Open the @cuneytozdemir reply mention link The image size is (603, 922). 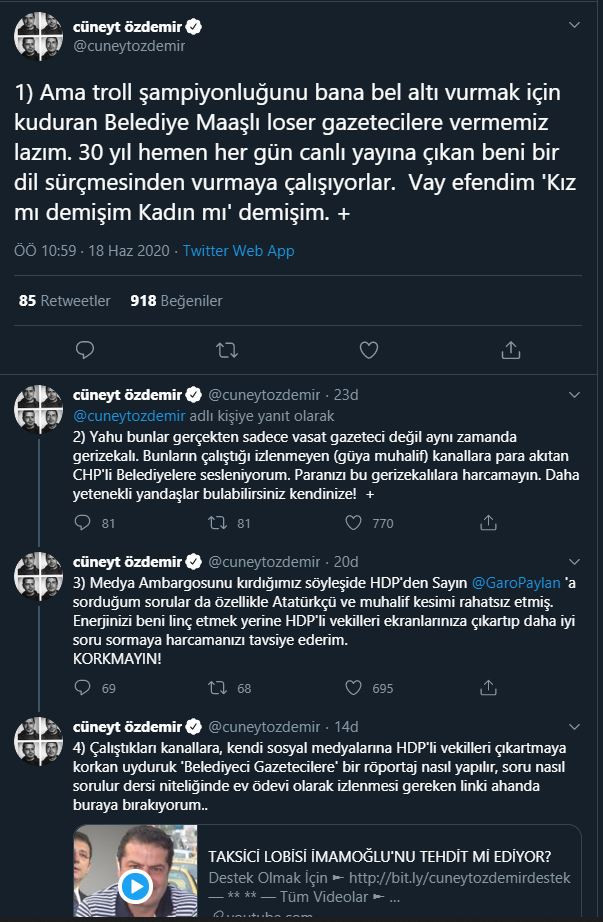[129, 416]
